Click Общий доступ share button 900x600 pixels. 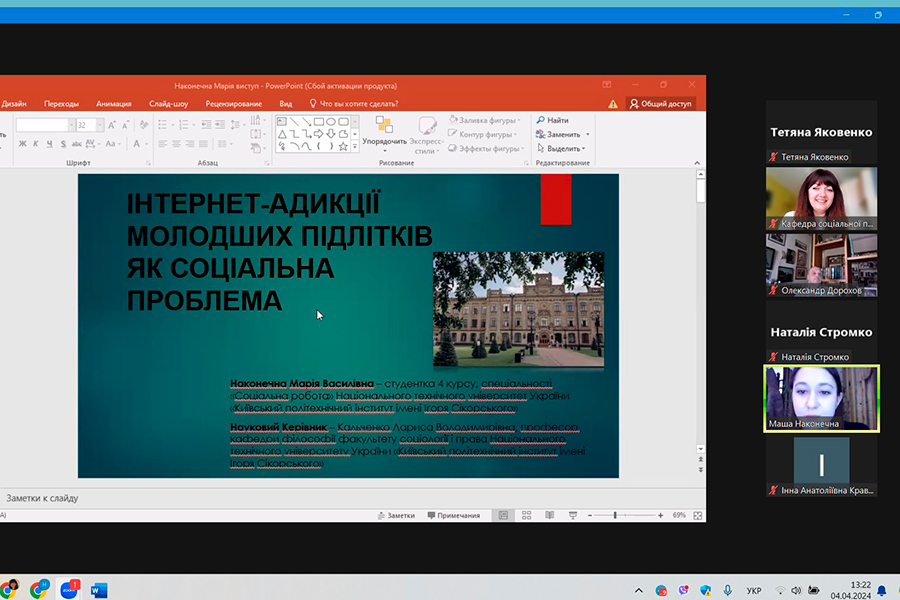coord(660,103)
